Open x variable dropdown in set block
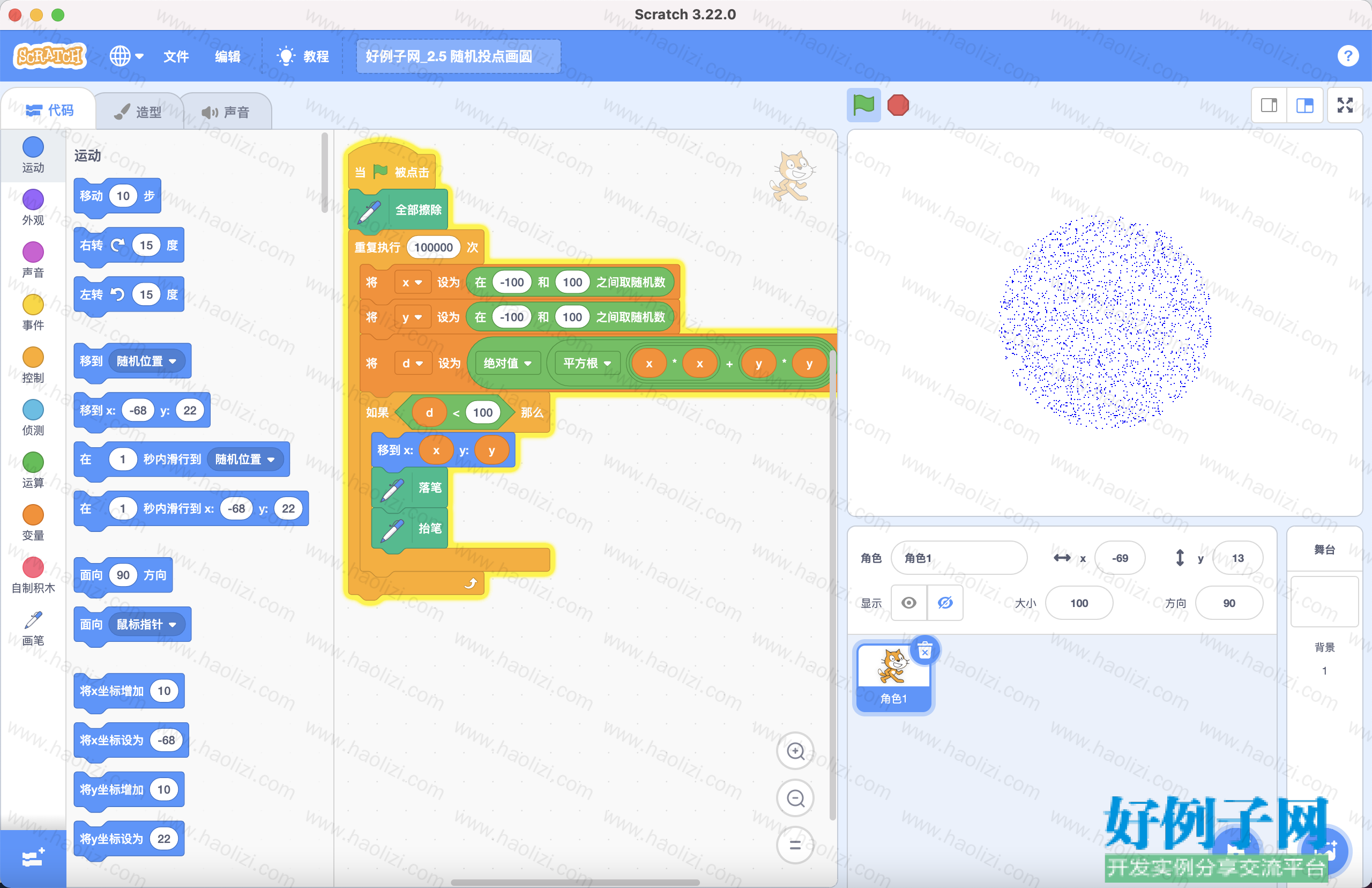 tap(413, 282)
